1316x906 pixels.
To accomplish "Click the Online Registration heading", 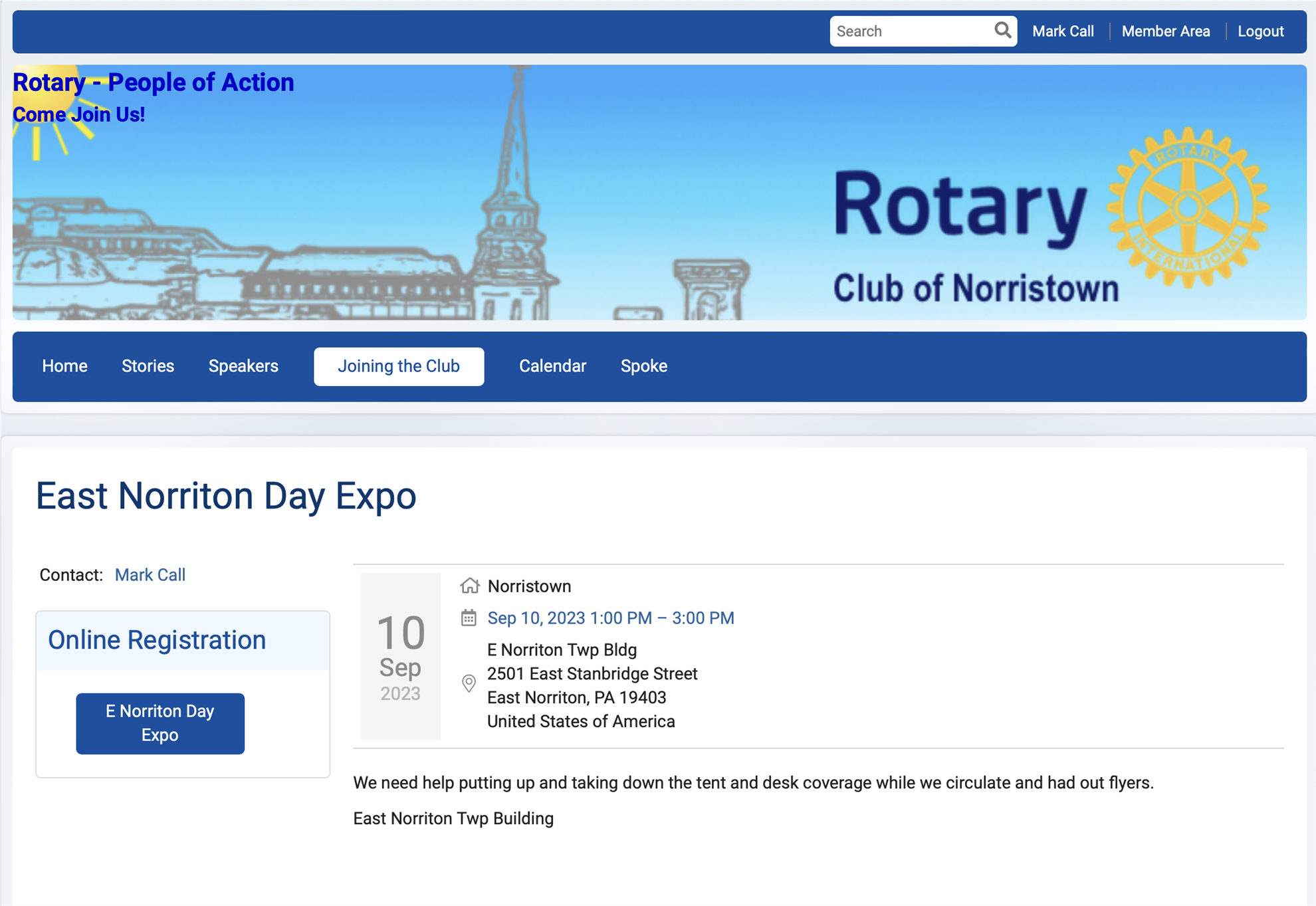I will pos(157,639).
